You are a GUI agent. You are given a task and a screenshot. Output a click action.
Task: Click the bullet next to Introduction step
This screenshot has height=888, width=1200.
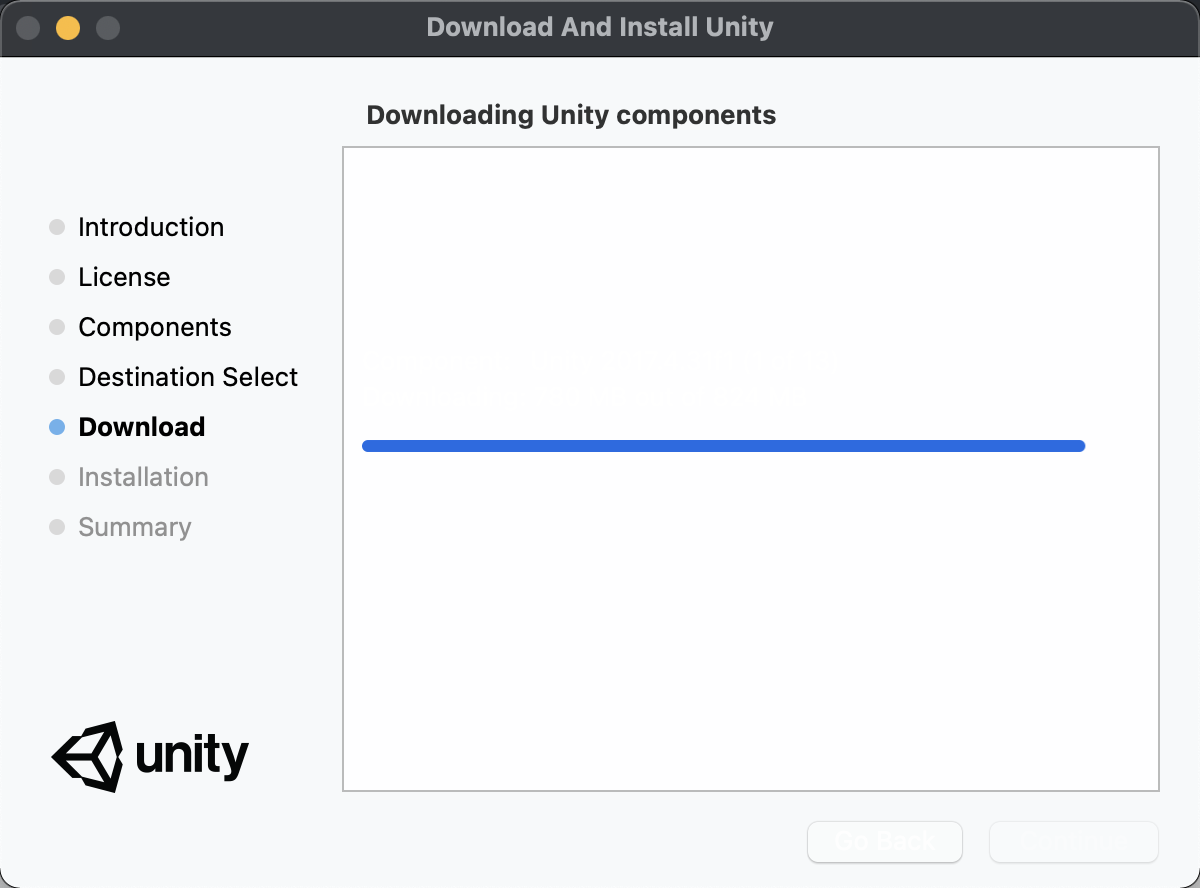56,227
